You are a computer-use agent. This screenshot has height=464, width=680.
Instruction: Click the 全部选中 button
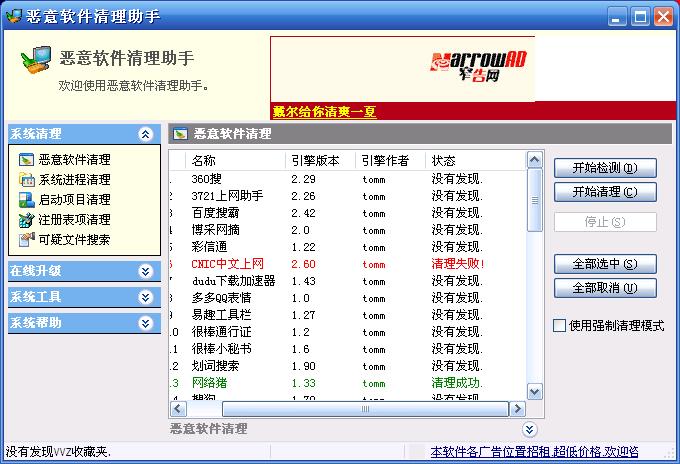[x=605, y=264]
